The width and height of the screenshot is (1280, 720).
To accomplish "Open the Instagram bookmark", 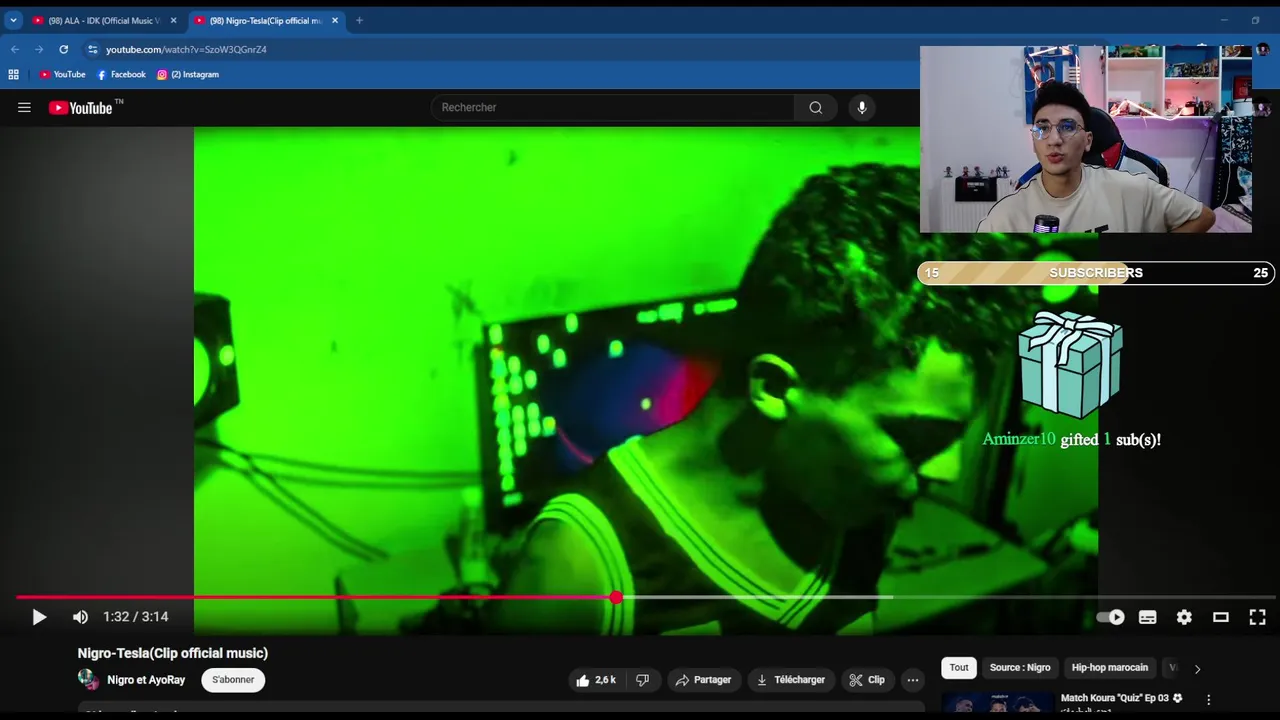I will 188,75.
